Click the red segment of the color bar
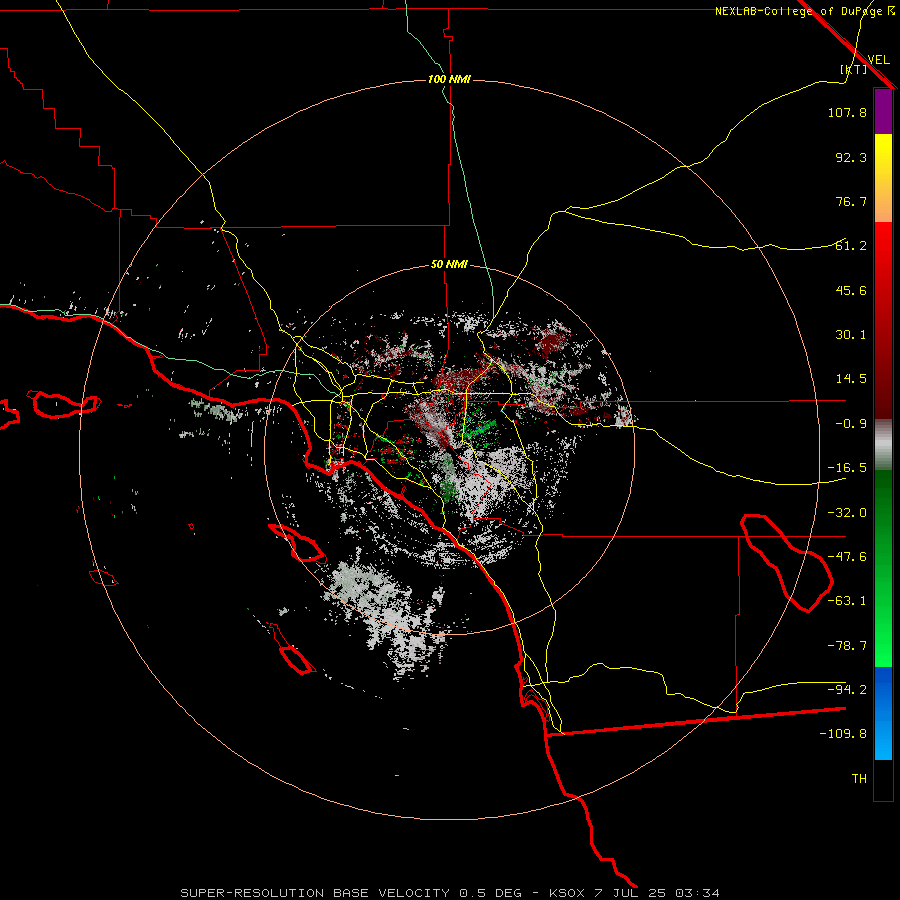This screenshot has width=900, height=900. tap(883, 320)
